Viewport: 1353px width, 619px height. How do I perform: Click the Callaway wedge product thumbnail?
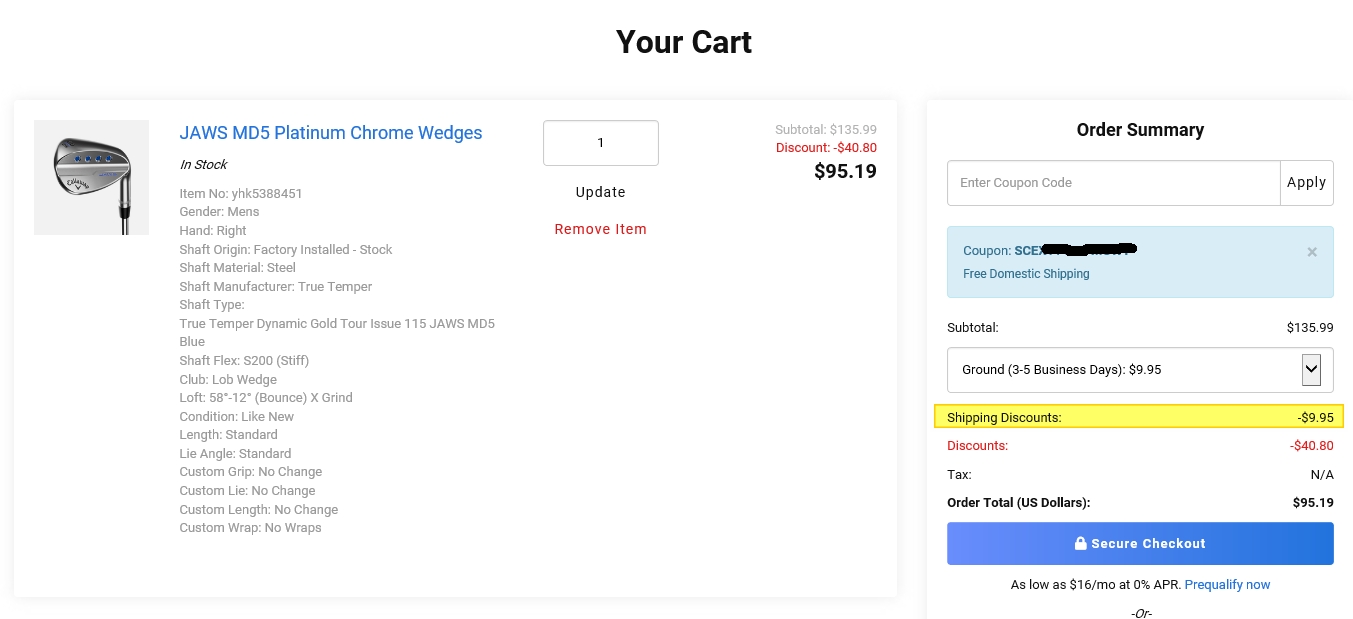[91, 178]
